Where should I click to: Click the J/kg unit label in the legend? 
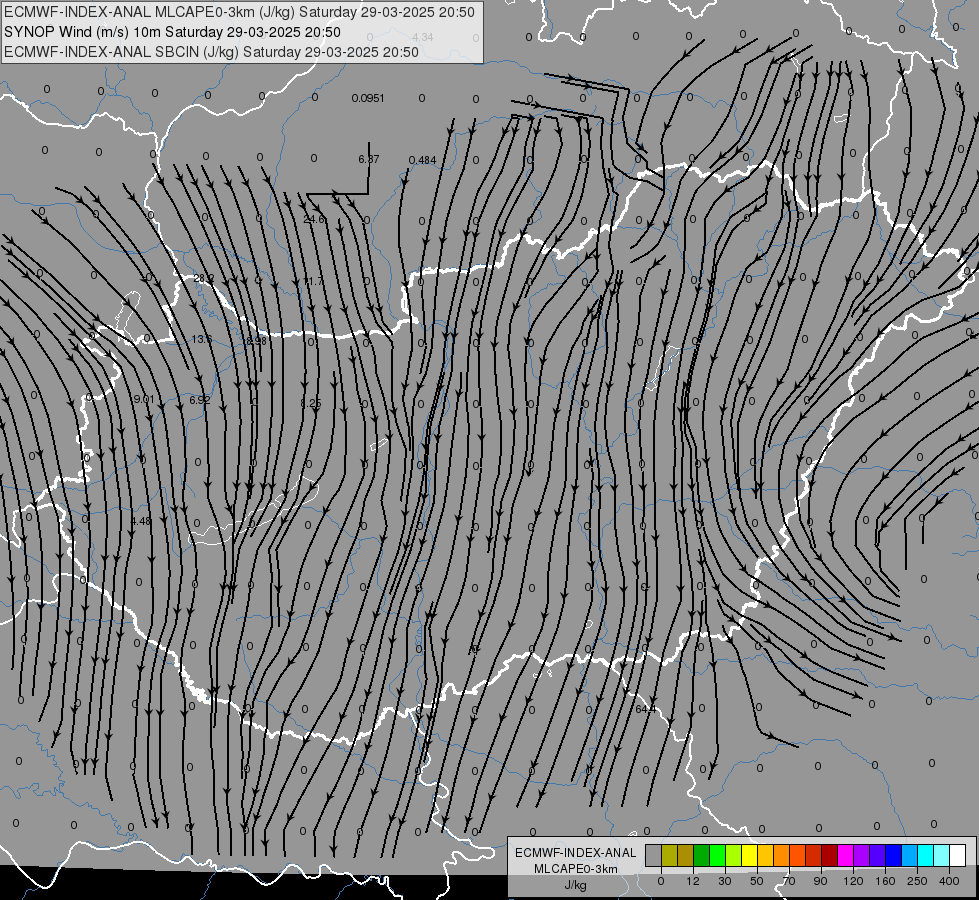(x=576, y=885)
